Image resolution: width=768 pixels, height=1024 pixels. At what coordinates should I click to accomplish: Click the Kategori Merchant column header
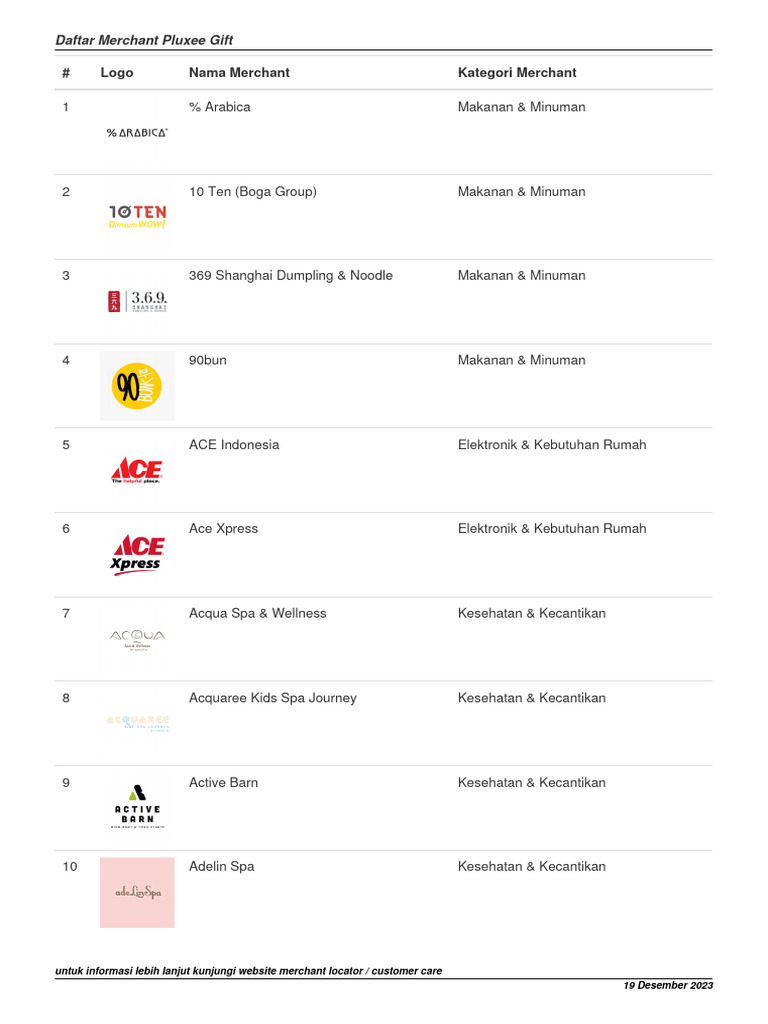pyautogui.click(x=517, y=73)
